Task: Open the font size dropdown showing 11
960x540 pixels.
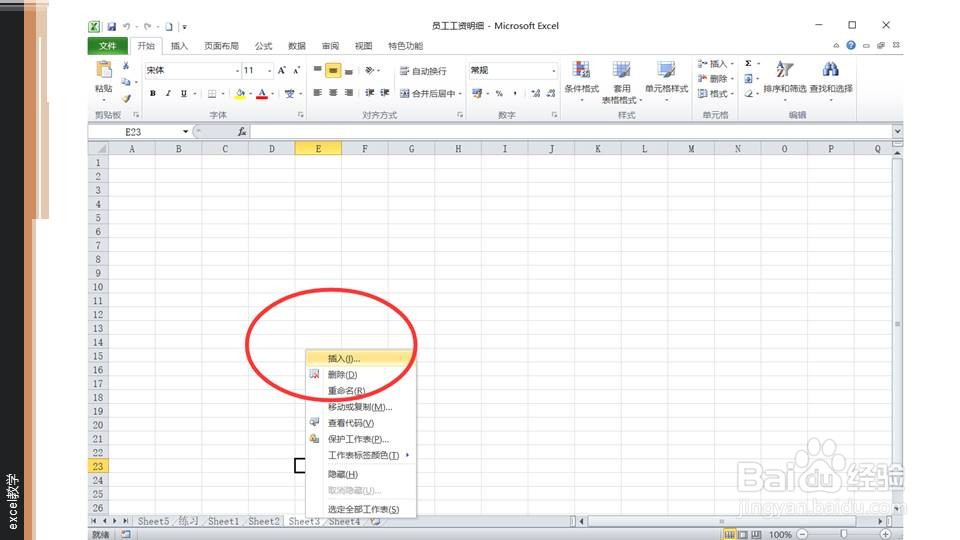Action: point(269,71)
